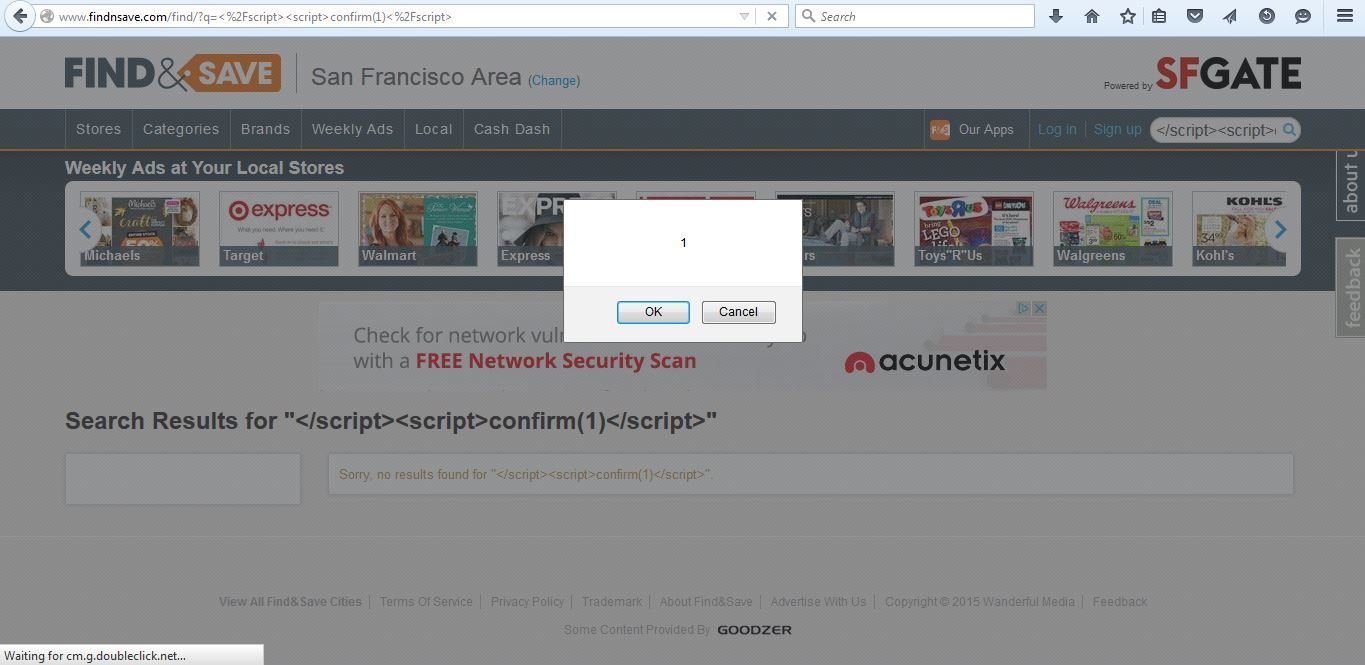
Task: Click the Log in link
Action: 1057,129
